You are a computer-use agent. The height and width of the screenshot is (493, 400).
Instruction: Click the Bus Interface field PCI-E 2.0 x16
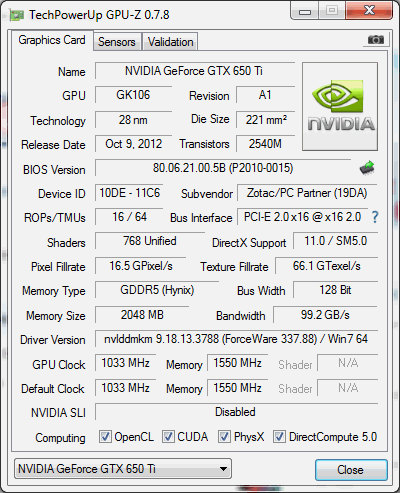(x=302, y=217)
